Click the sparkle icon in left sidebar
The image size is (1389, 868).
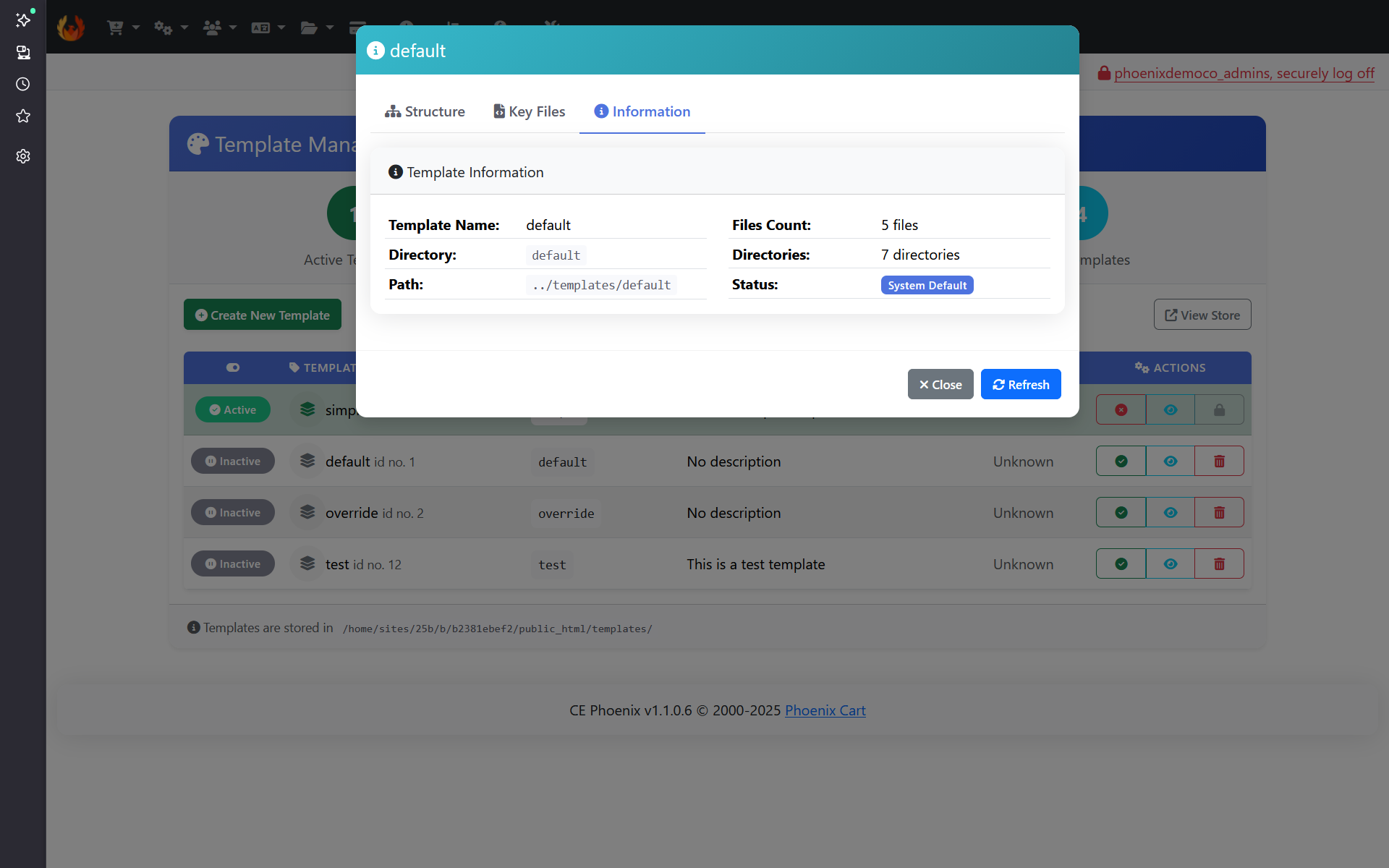(x=23, y=20)
